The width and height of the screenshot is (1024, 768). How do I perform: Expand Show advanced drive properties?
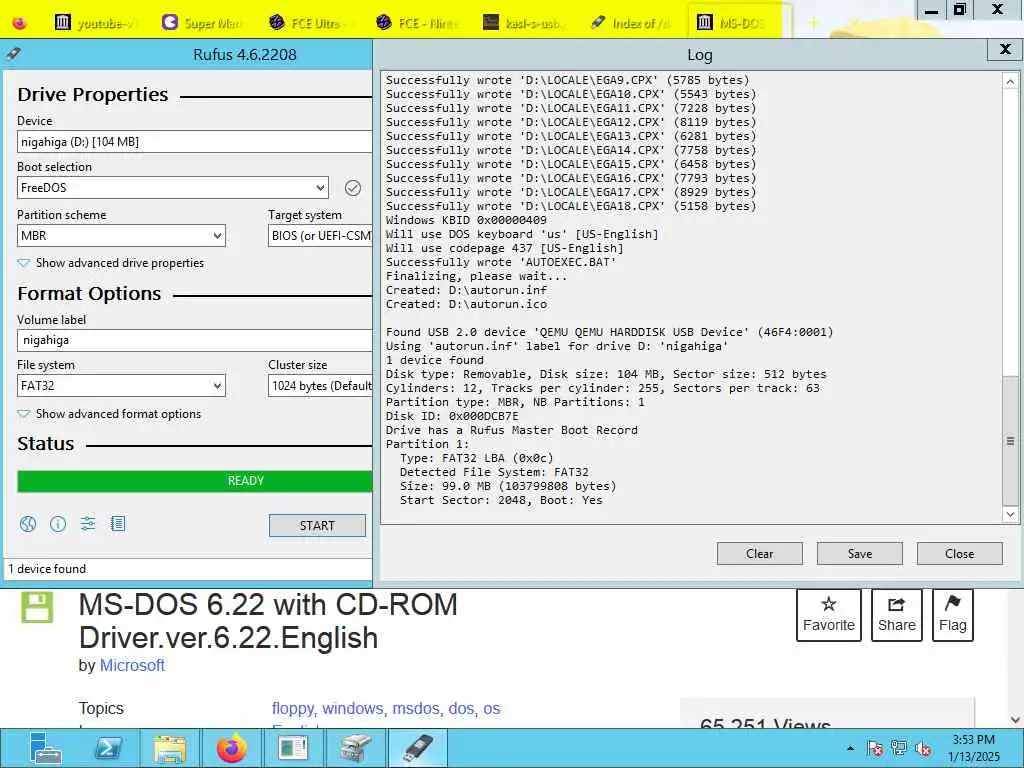pyautogui.click(x=111, y=263)
